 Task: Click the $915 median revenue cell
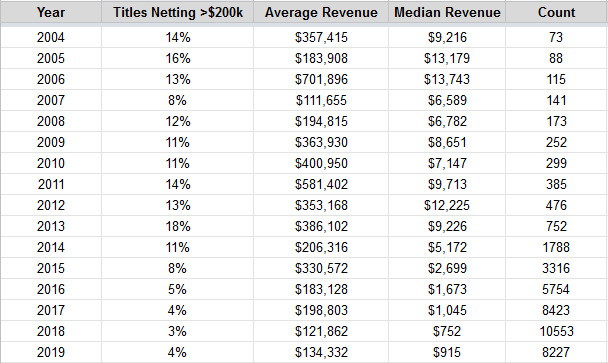pos(447,352)
